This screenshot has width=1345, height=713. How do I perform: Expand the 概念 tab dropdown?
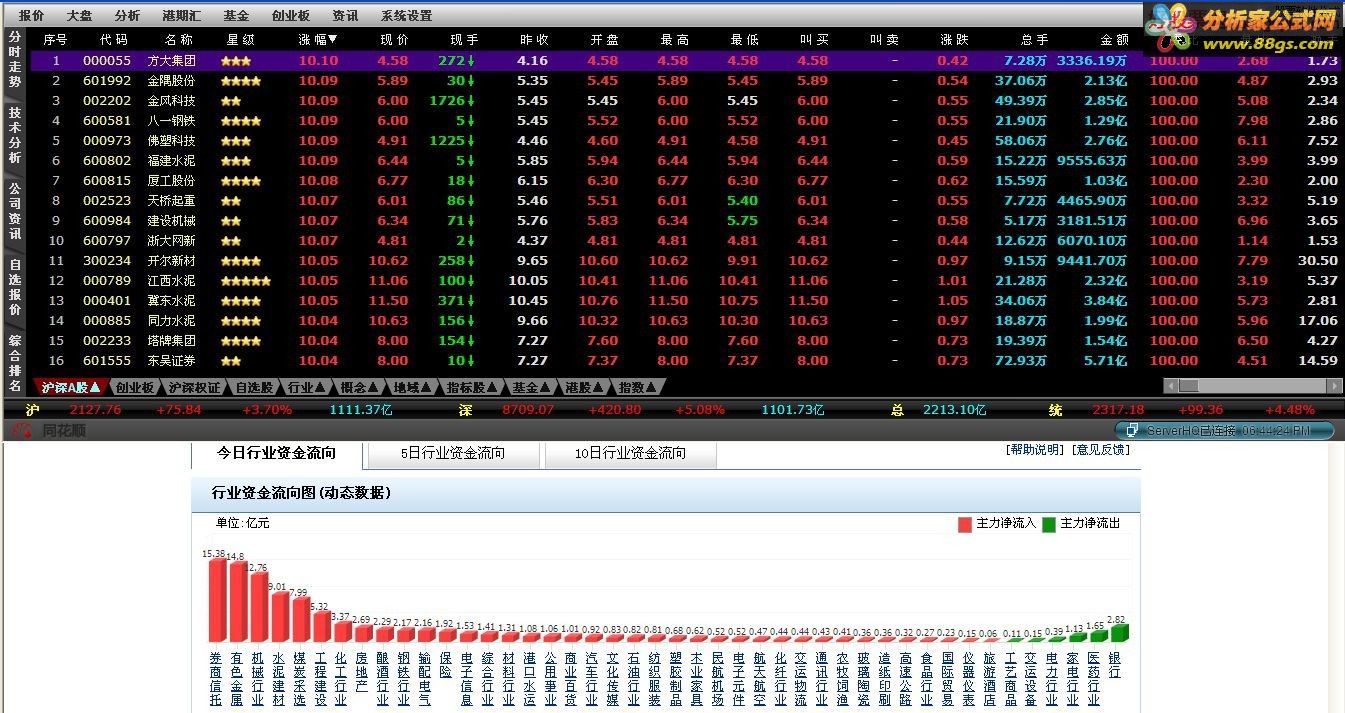[373, 387]
